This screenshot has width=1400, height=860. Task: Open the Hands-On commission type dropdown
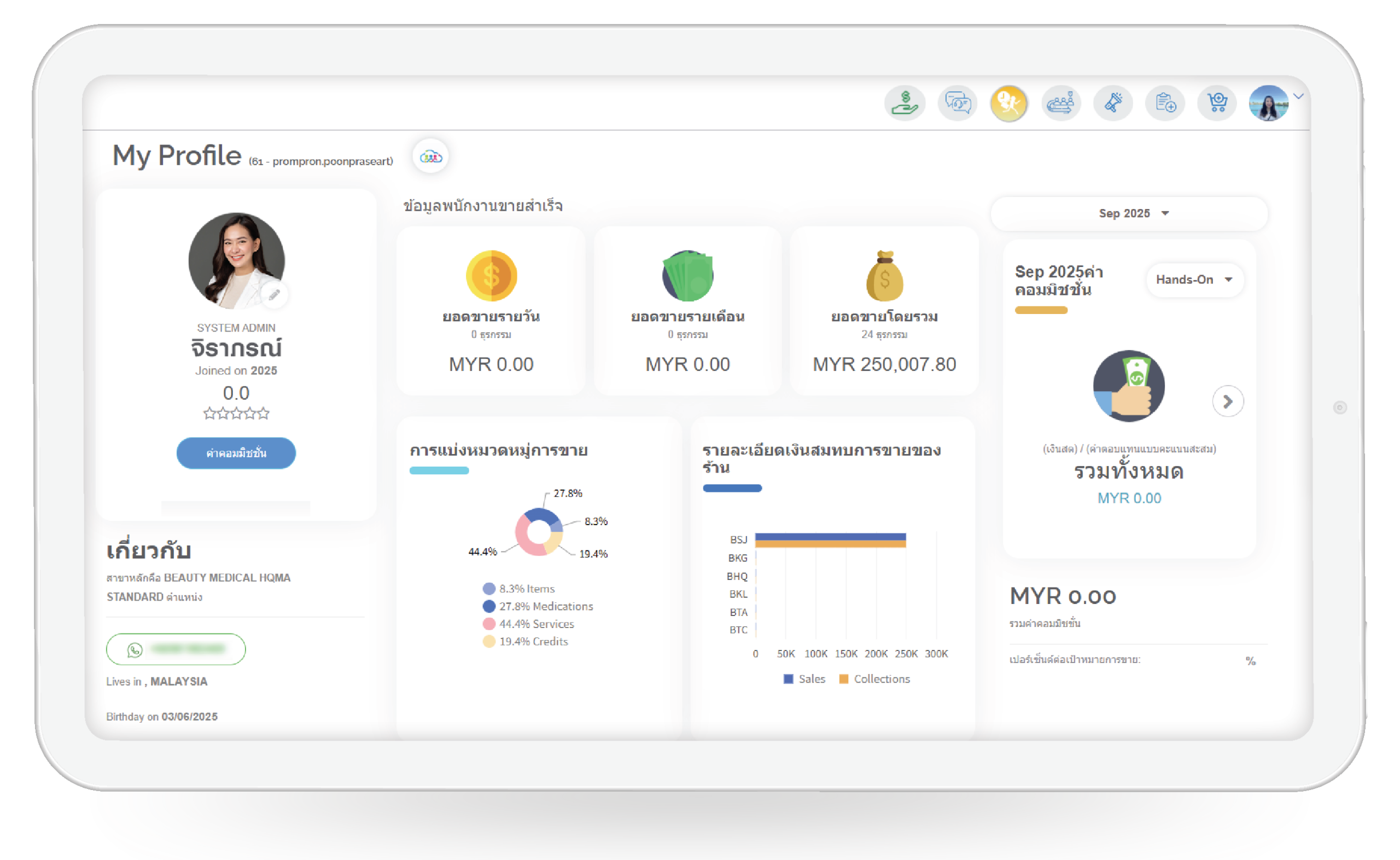[1194, 280]
